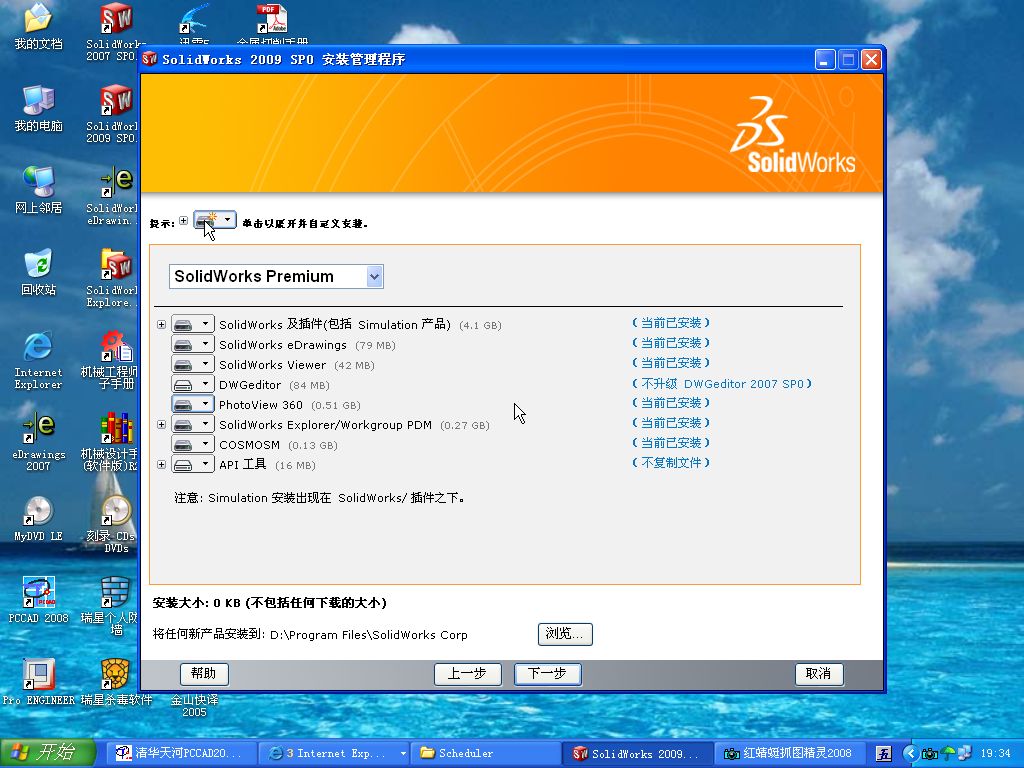Open 3 Internet Explorer taskbar group

[334, 753]
